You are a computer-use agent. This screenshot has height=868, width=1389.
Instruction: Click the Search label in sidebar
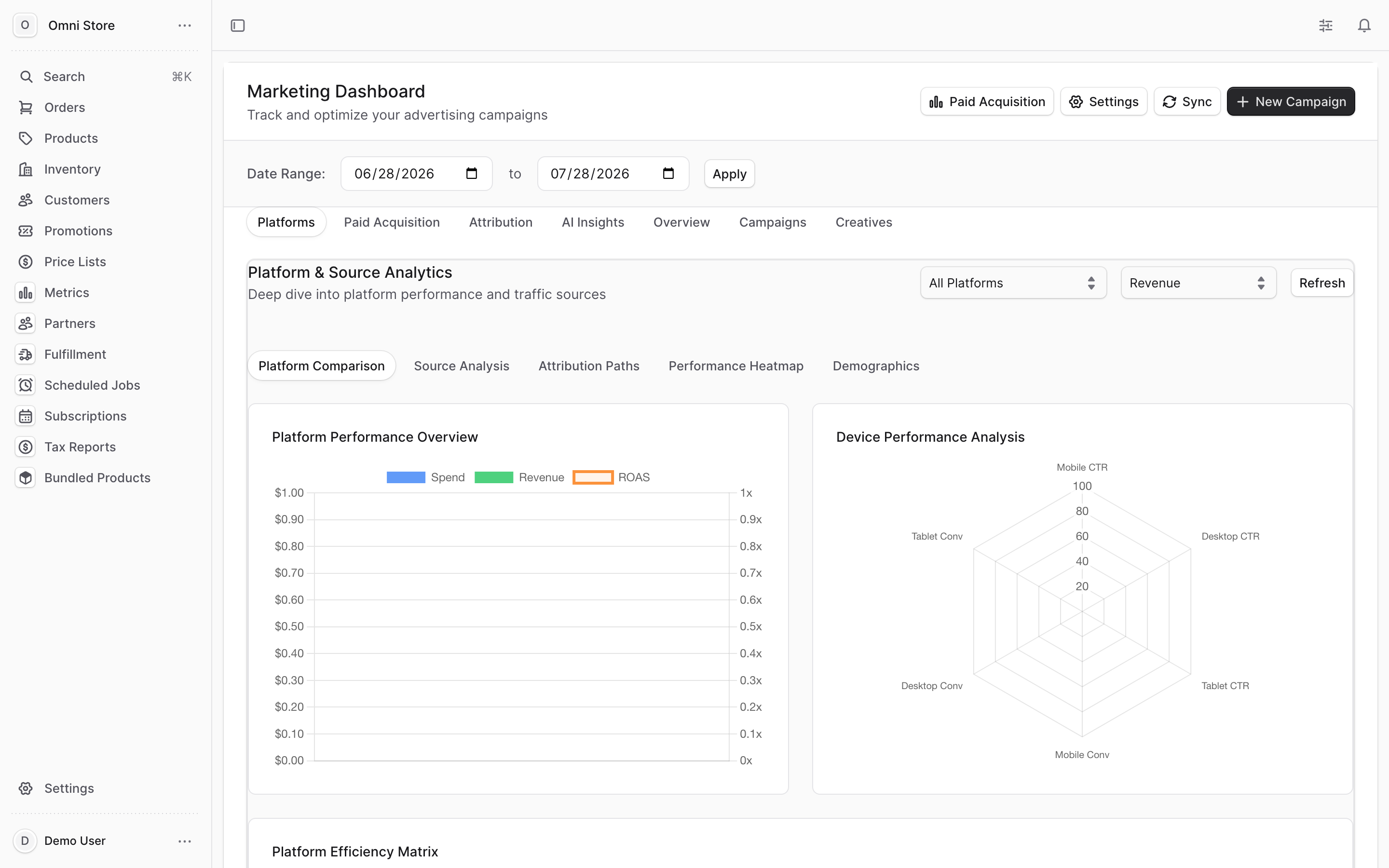tap(64, 76)
